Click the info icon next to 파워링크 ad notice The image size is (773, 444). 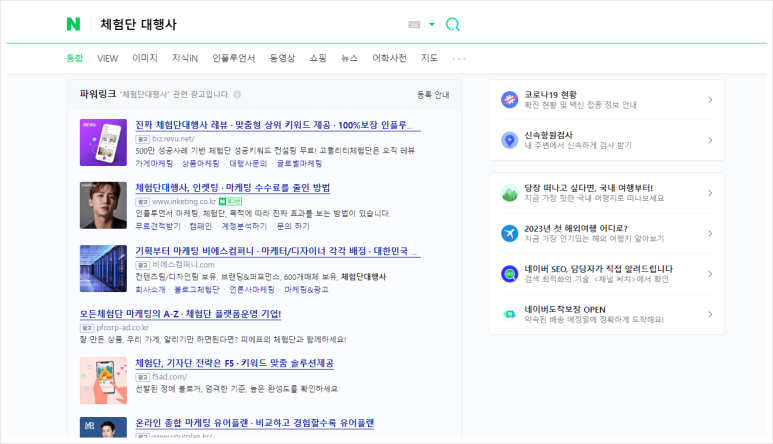pyautogui.click(x=237, y=94)
